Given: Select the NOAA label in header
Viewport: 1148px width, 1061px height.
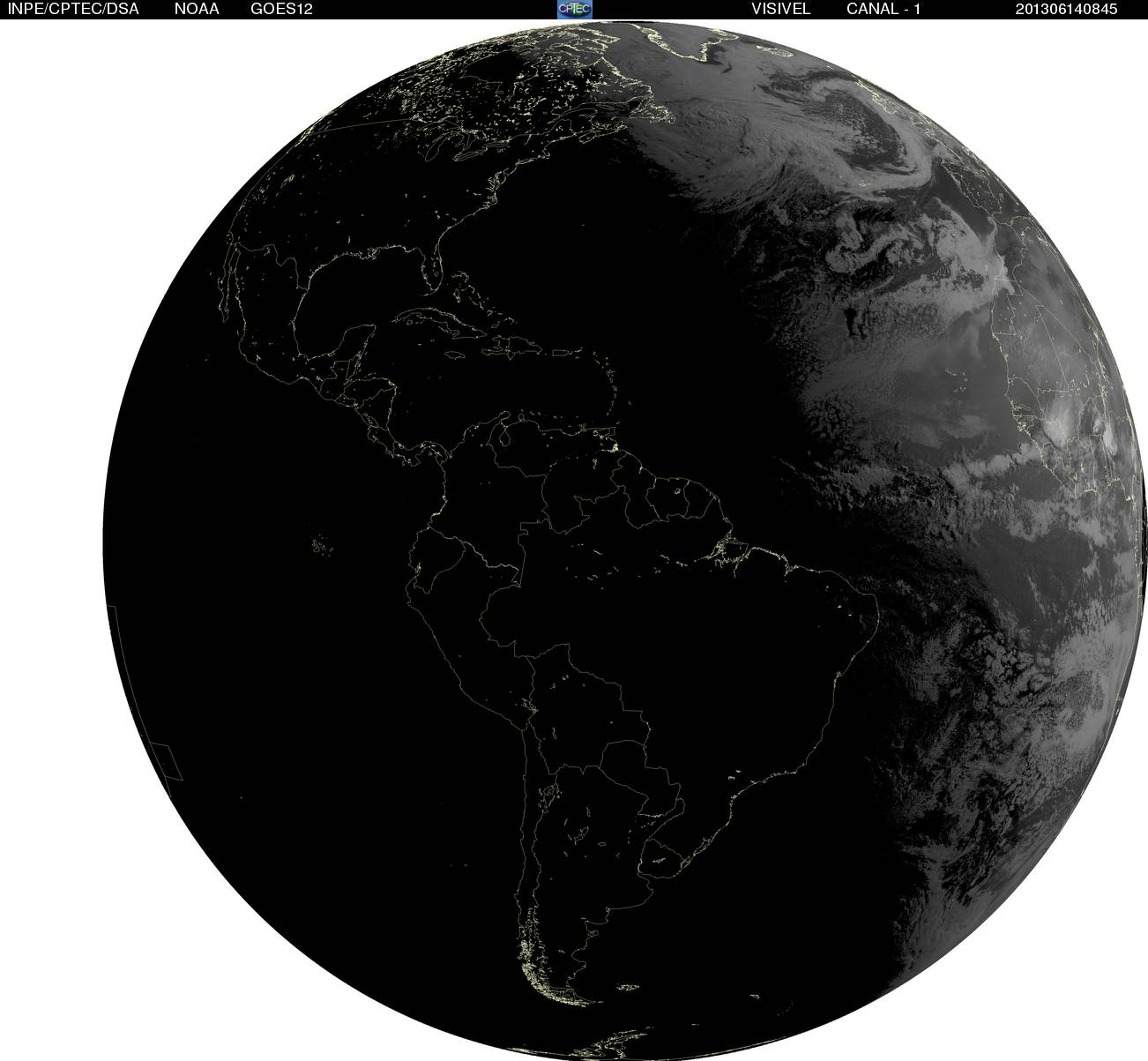Looking at the screenshot, I should coord(197,9).
